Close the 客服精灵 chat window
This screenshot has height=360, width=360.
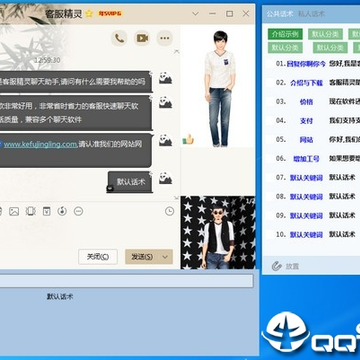(x=246, y=14)
